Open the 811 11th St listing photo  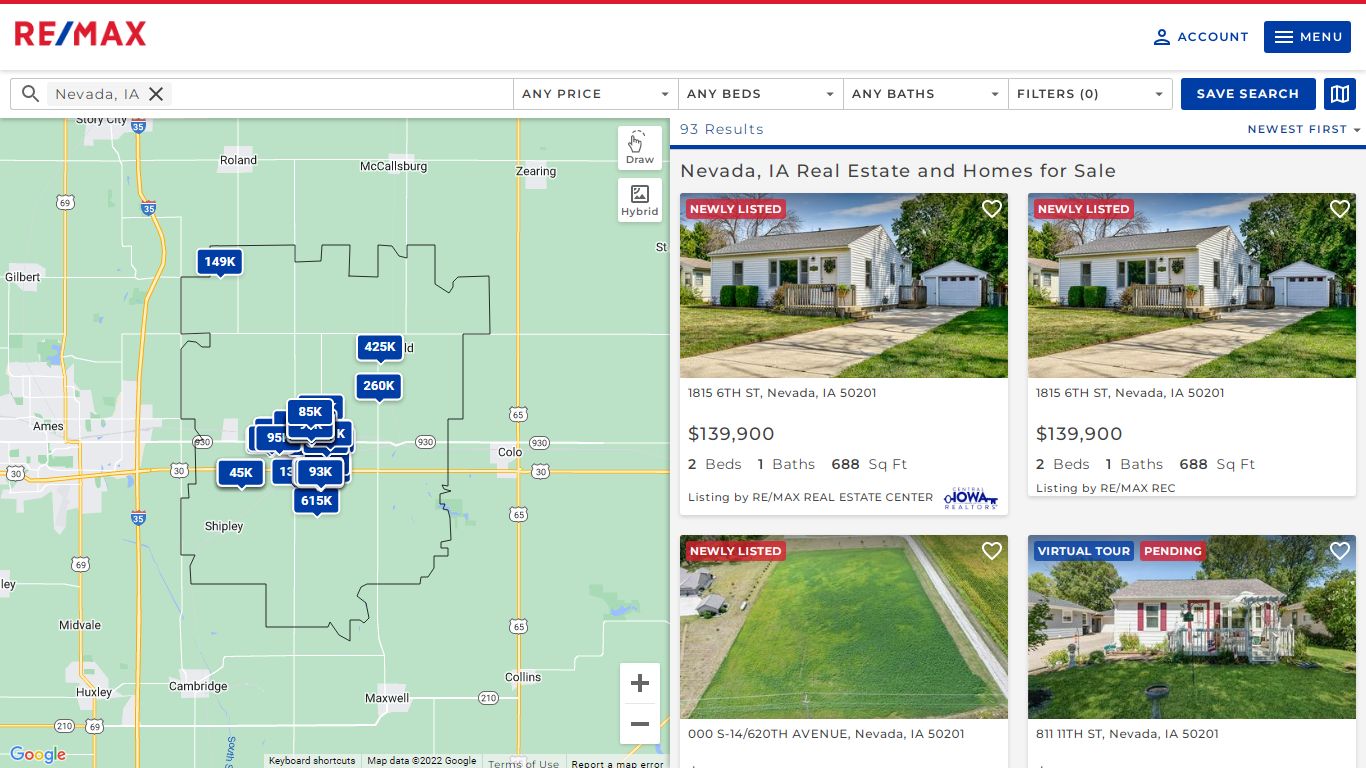[1192, 627]
